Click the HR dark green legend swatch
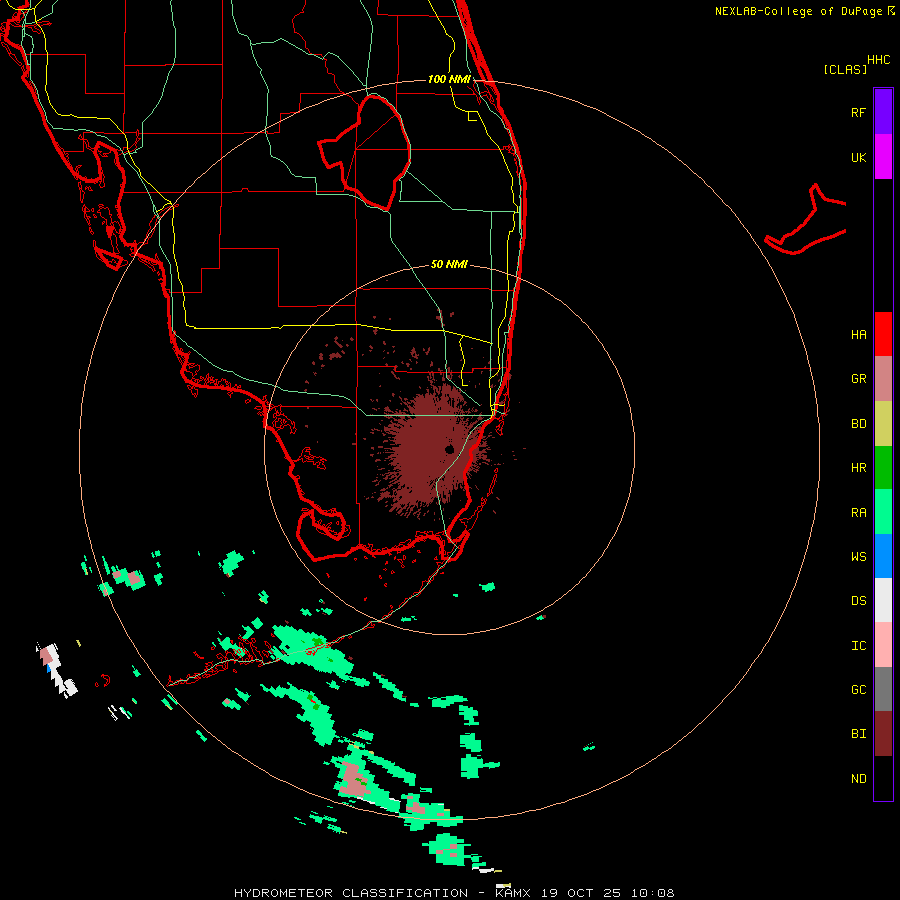900x900 pixels. (x=883, y=468)
